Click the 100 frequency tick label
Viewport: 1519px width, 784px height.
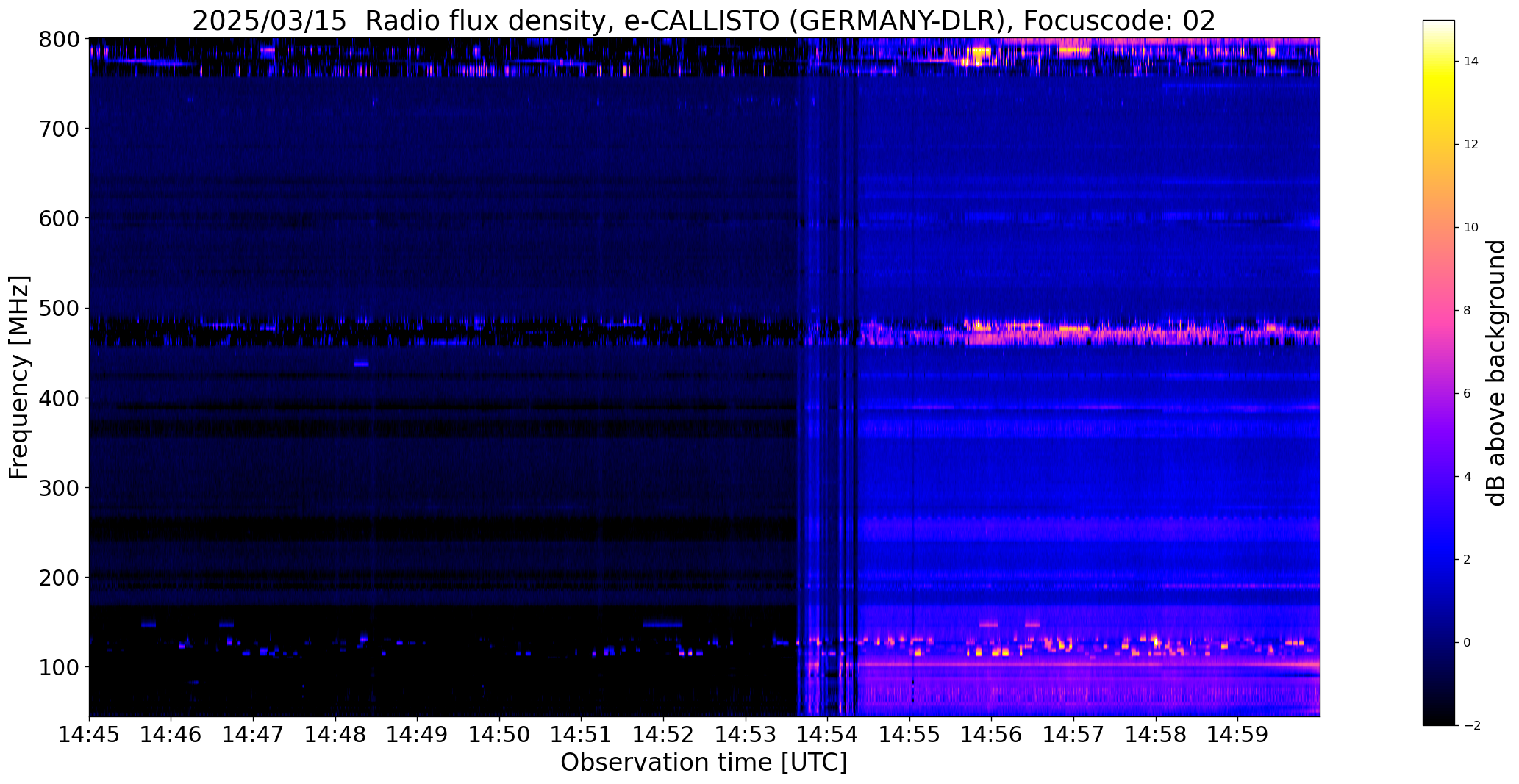(59, 666)
